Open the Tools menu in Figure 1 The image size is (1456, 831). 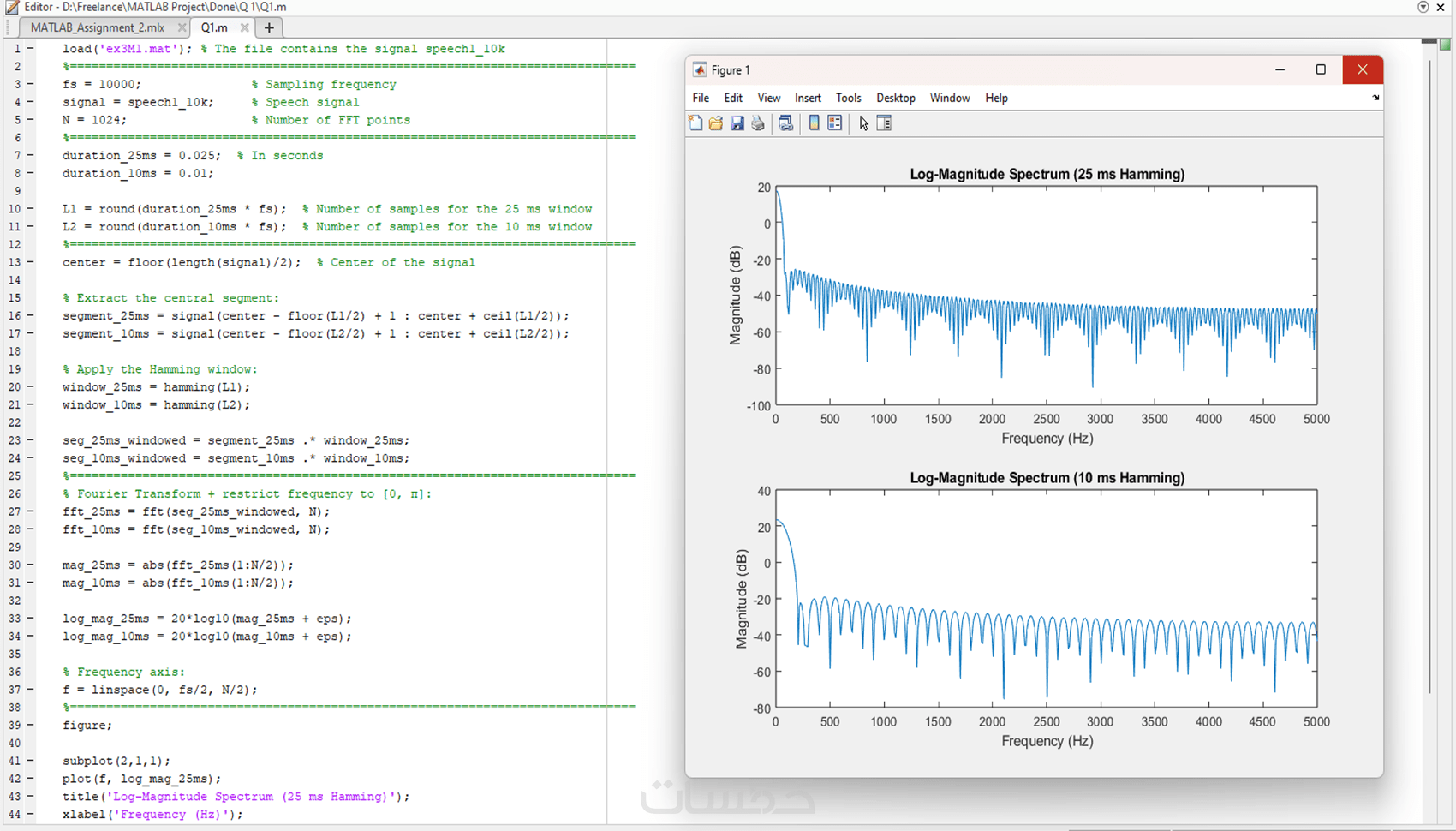pos(848,98)
